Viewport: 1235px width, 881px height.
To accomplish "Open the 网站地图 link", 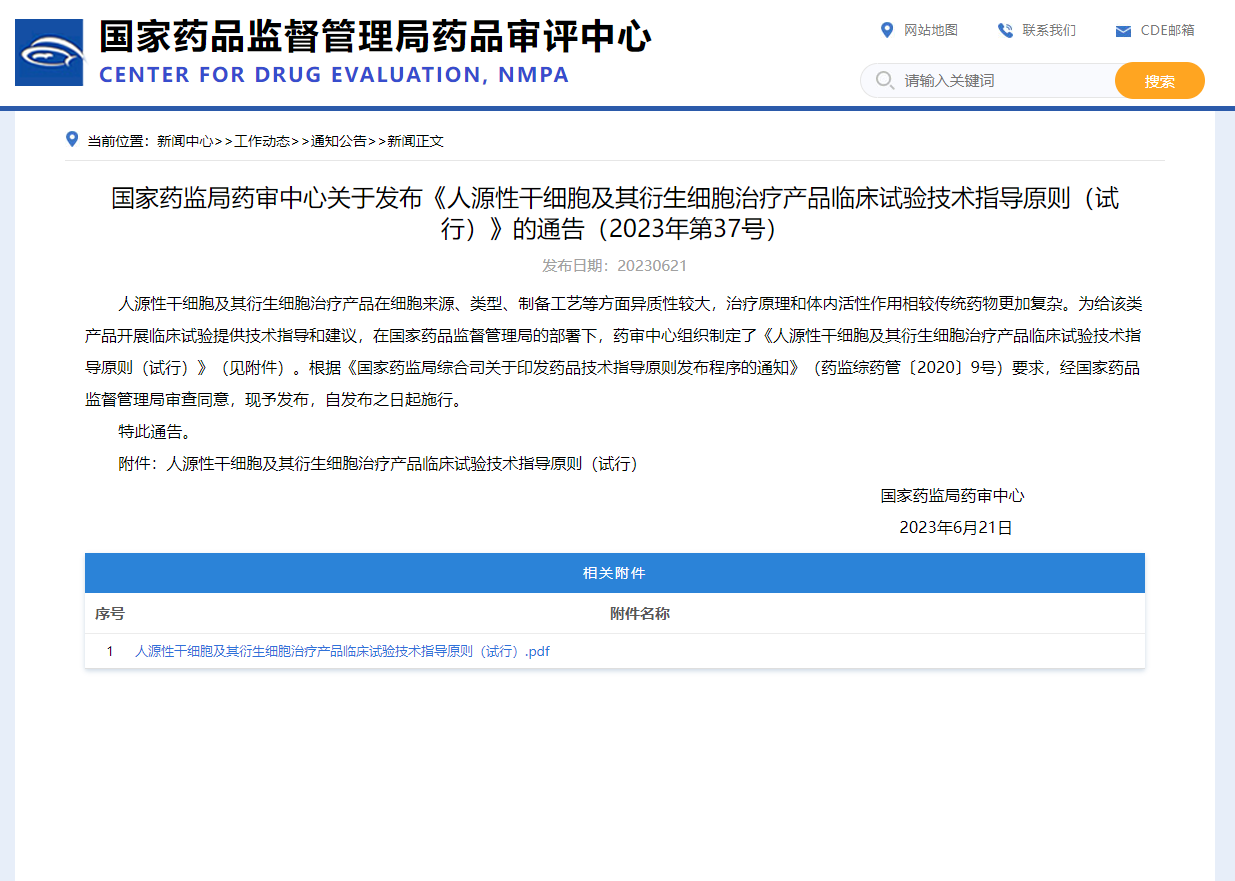I will click(x=931, y=30).
